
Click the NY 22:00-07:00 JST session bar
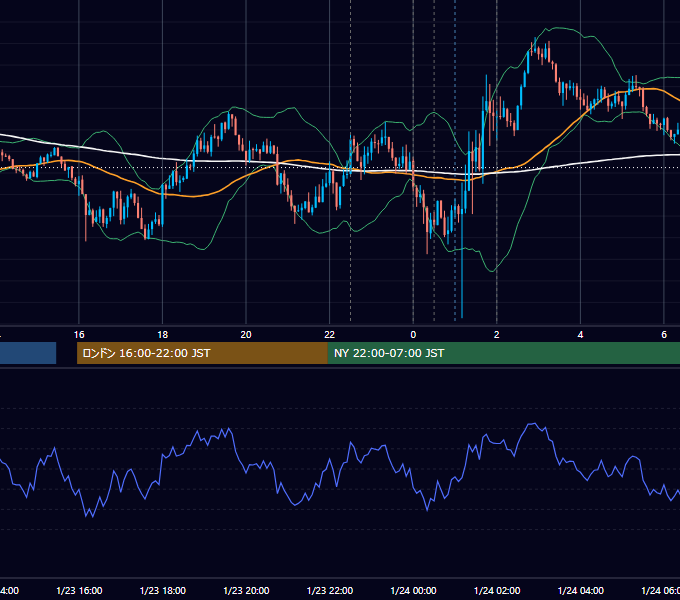[x=503, y=353]
